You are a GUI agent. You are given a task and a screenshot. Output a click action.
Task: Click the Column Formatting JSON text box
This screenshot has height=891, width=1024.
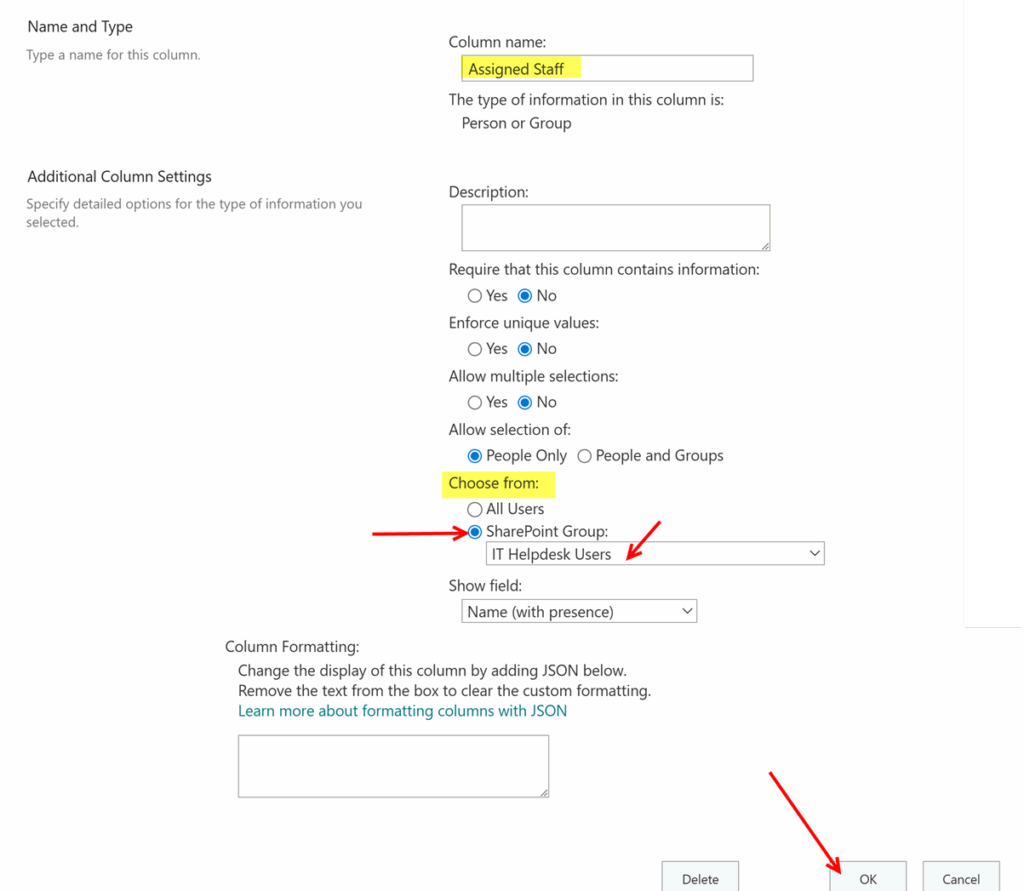(x=393, y=766)
